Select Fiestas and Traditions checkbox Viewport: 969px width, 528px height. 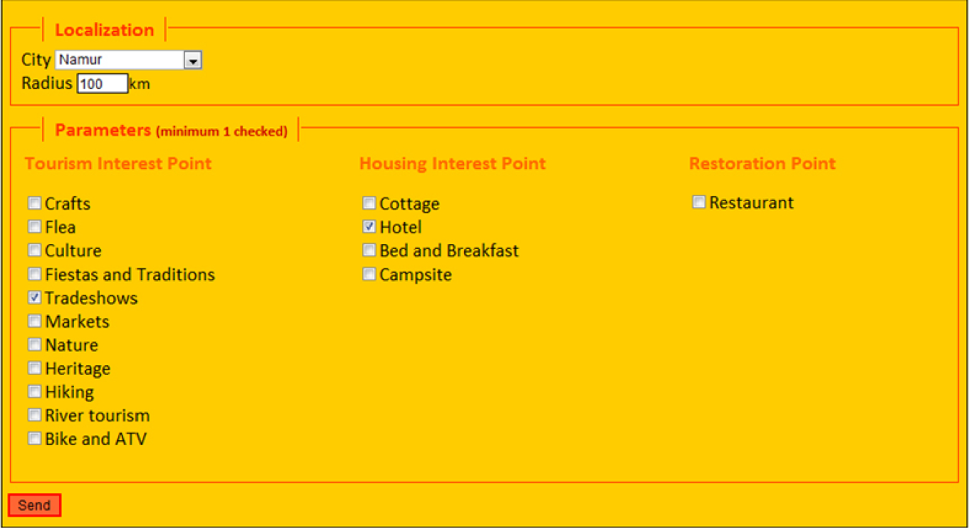pyautogui.click(x=35, y=273)
